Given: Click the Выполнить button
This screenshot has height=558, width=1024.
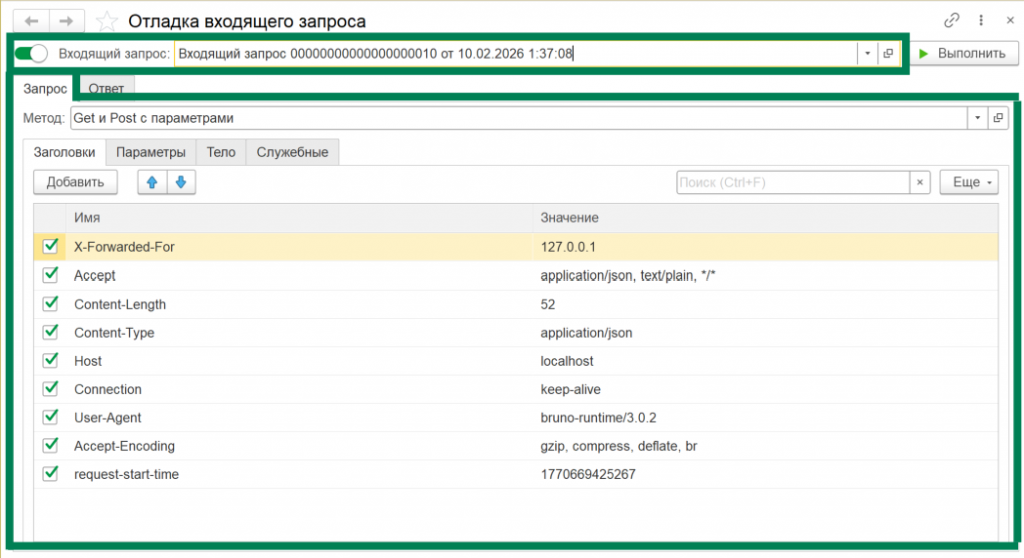Looking at the screenshot, I should point(963,53).
